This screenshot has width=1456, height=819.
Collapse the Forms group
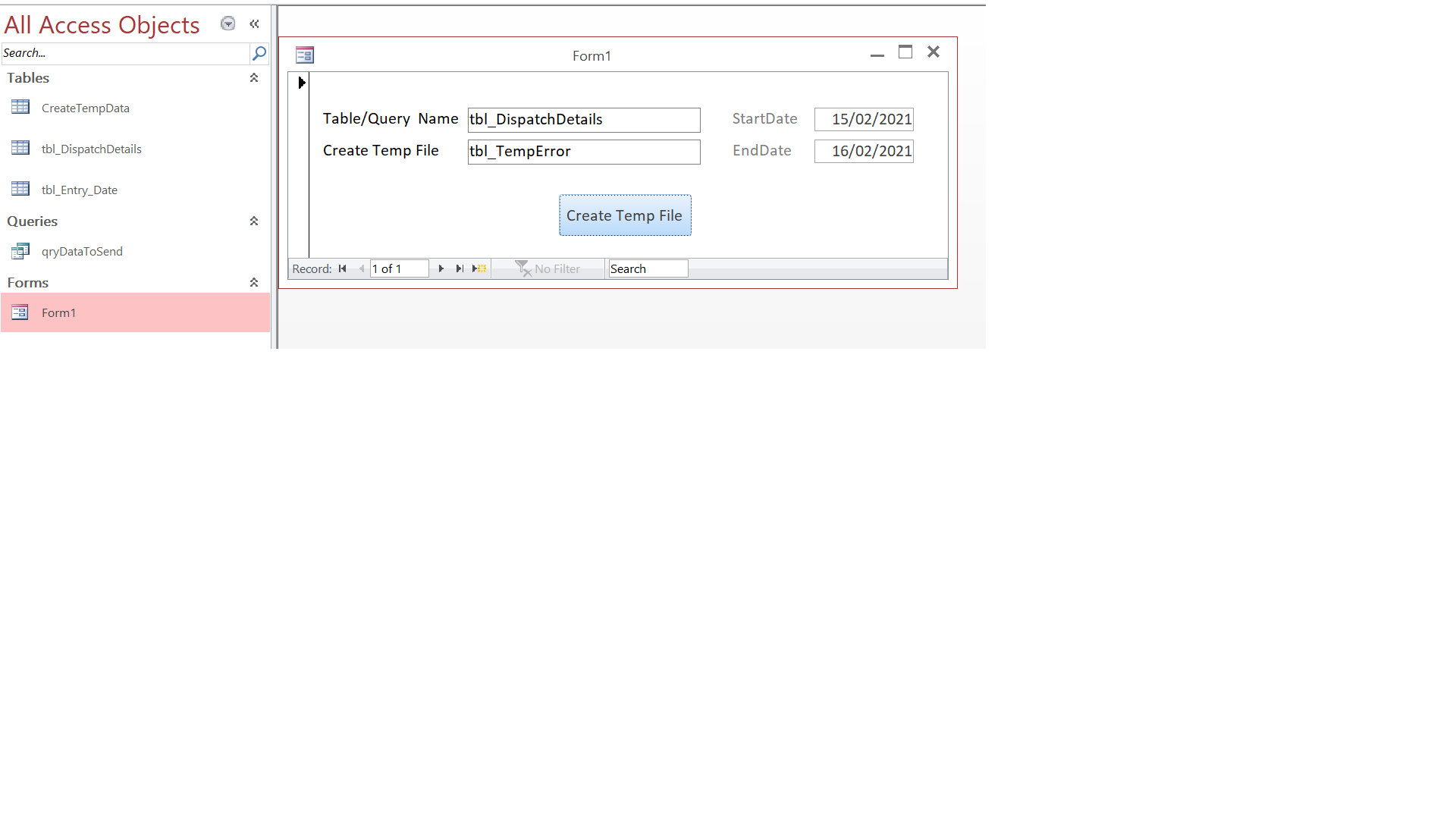tap(254, 283)
